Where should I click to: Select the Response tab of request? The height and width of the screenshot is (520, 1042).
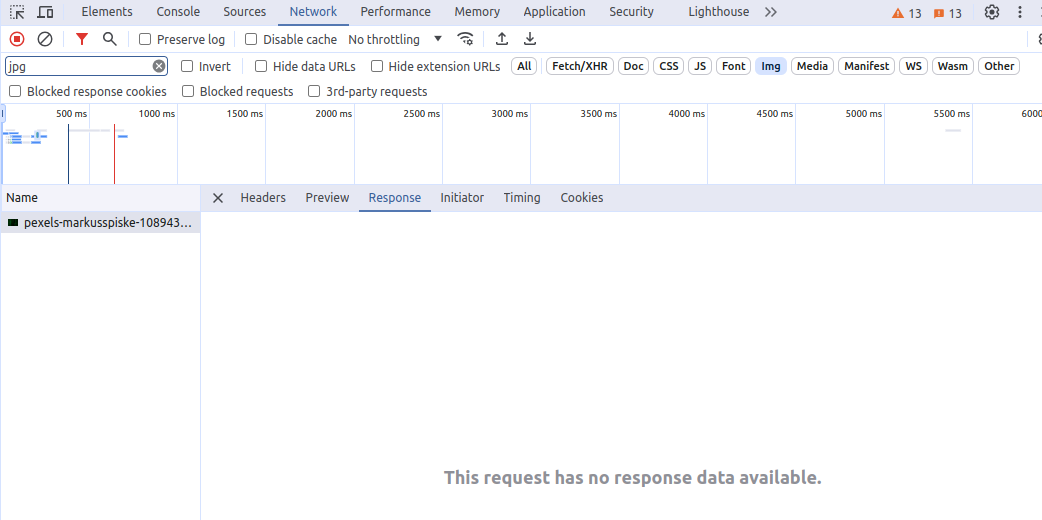pos(395,197)
